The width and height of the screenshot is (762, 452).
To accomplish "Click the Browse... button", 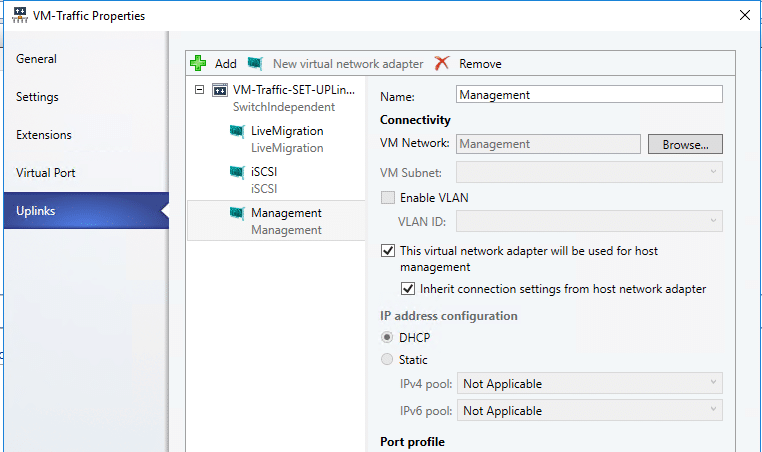I will [685, 144].
